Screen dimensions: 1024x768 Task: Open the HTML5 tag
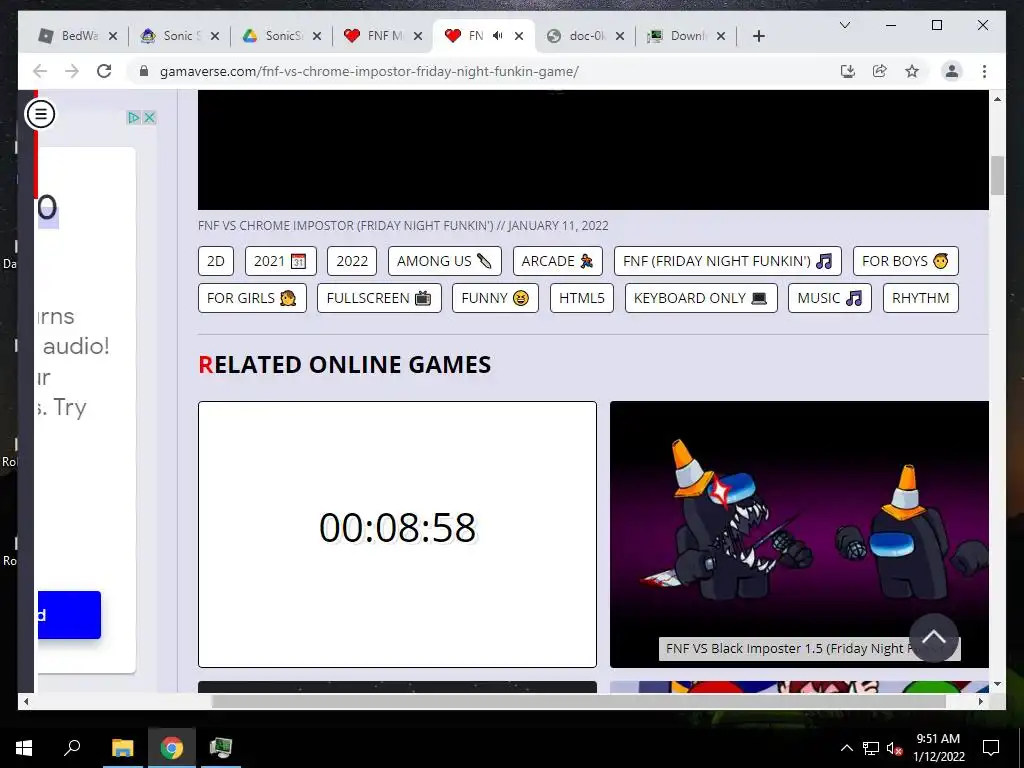[582, 298]
